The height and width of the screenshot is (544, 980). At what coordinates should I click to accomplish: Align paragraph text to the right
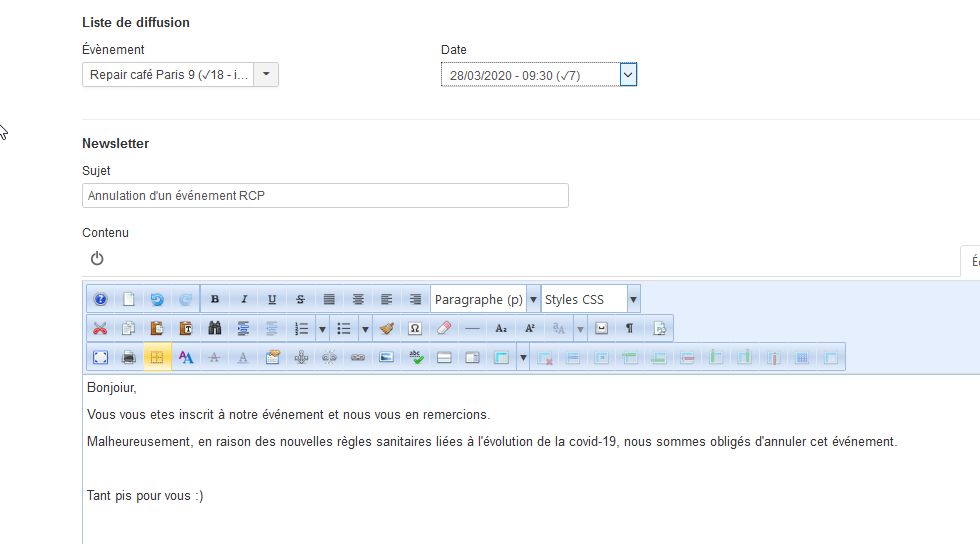point(415,300)
